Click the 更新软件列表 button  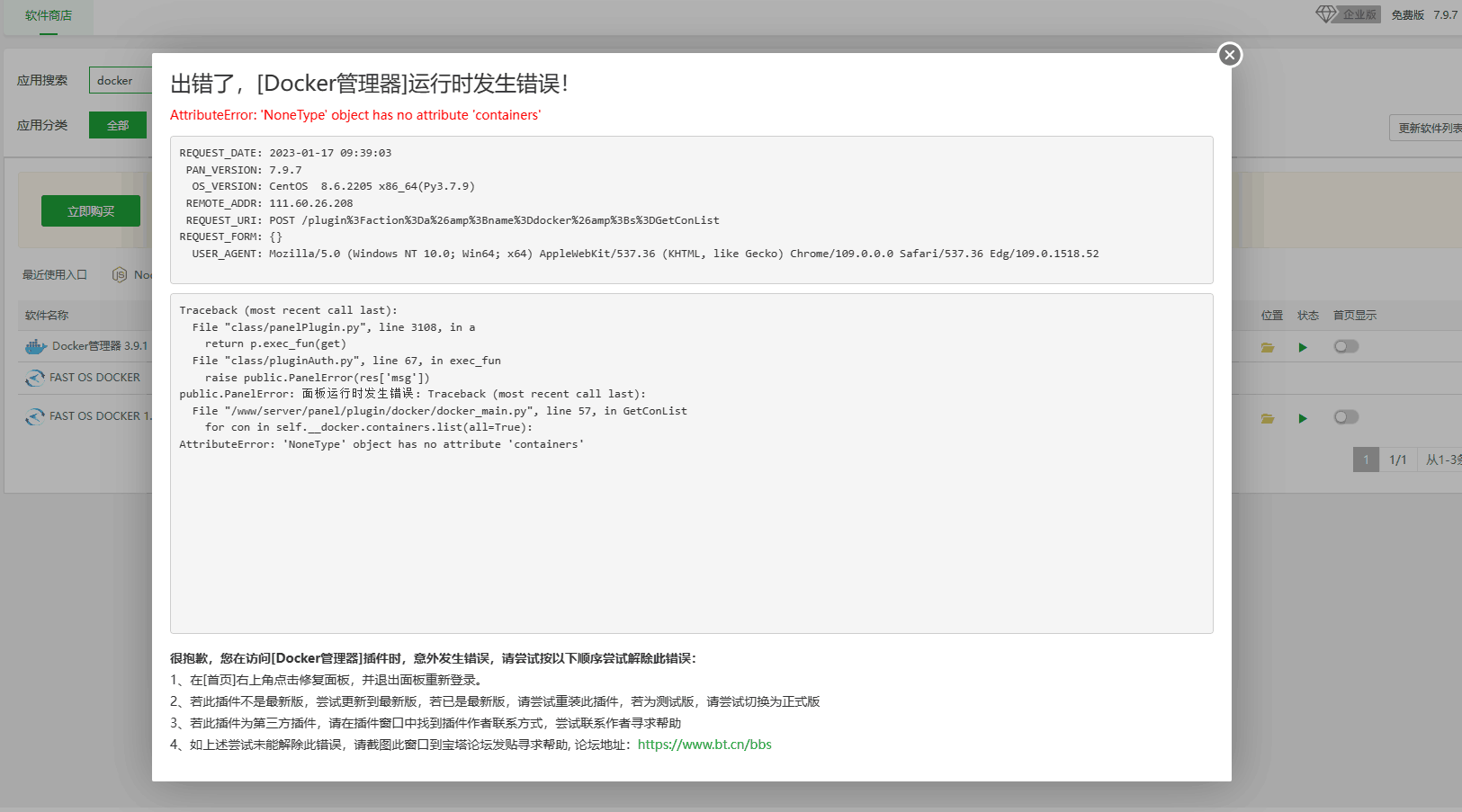1426,128
